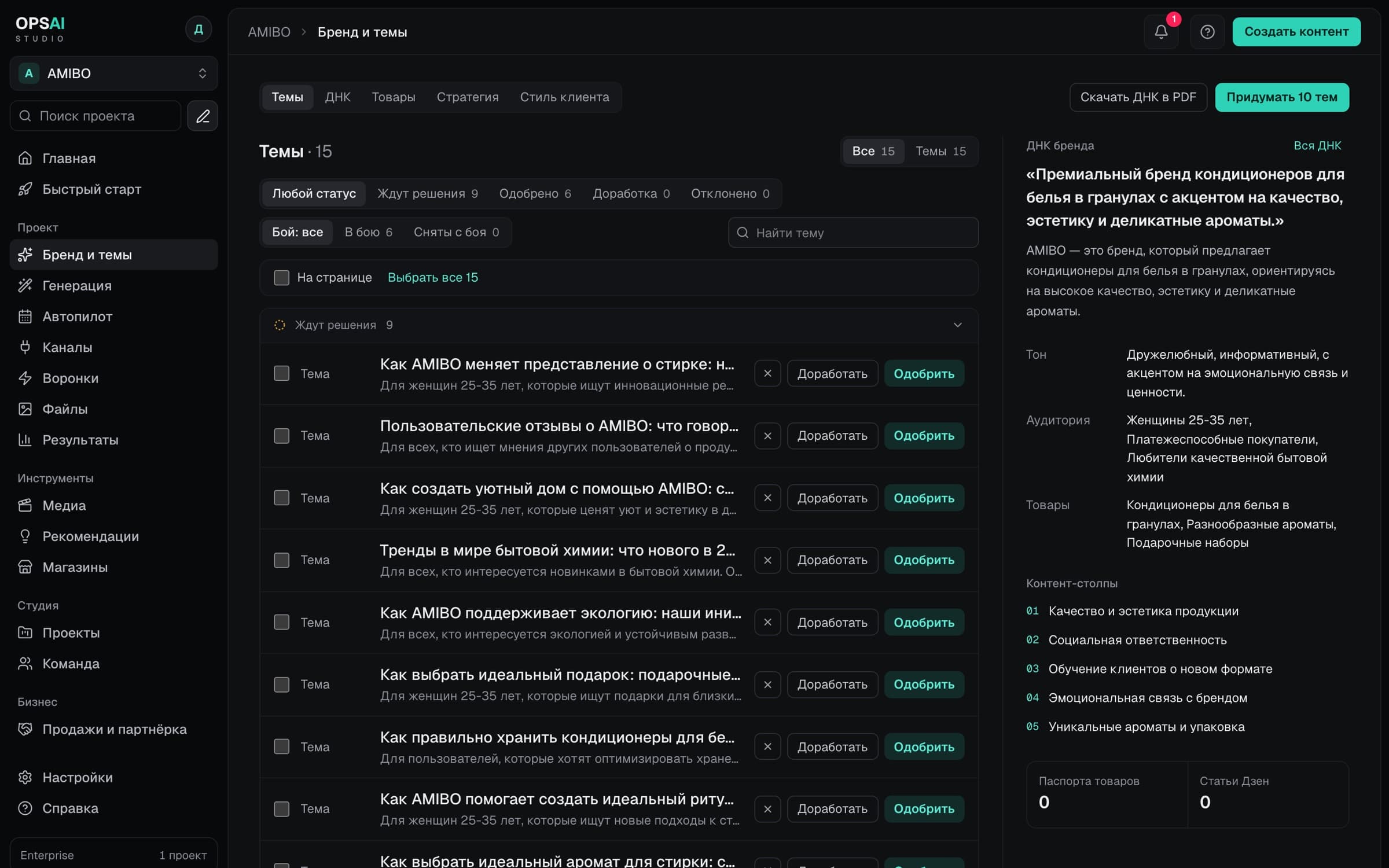This screenshot has width=1389, height=868.
Task: Click 'Скачать ДНК в PDF' button
Action: point(1138,97)
